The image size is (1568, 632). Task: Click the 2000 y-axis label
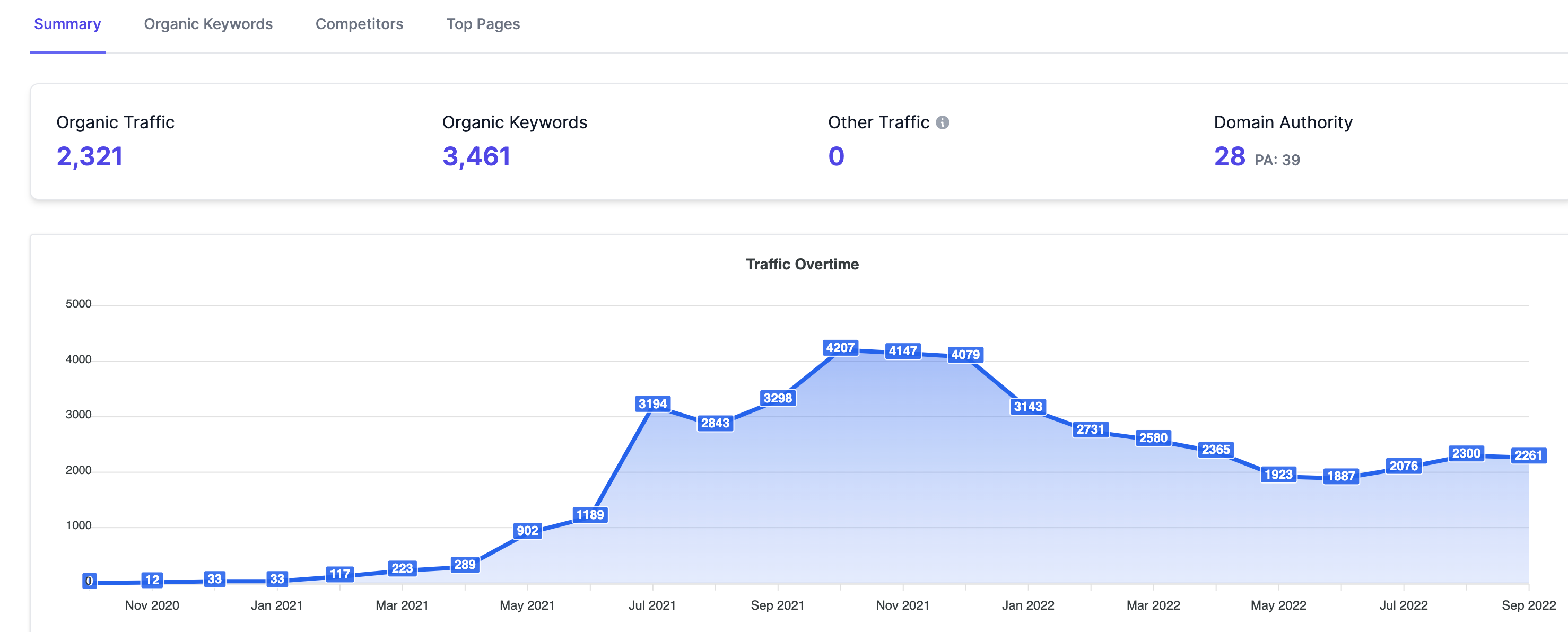[79, 470]
